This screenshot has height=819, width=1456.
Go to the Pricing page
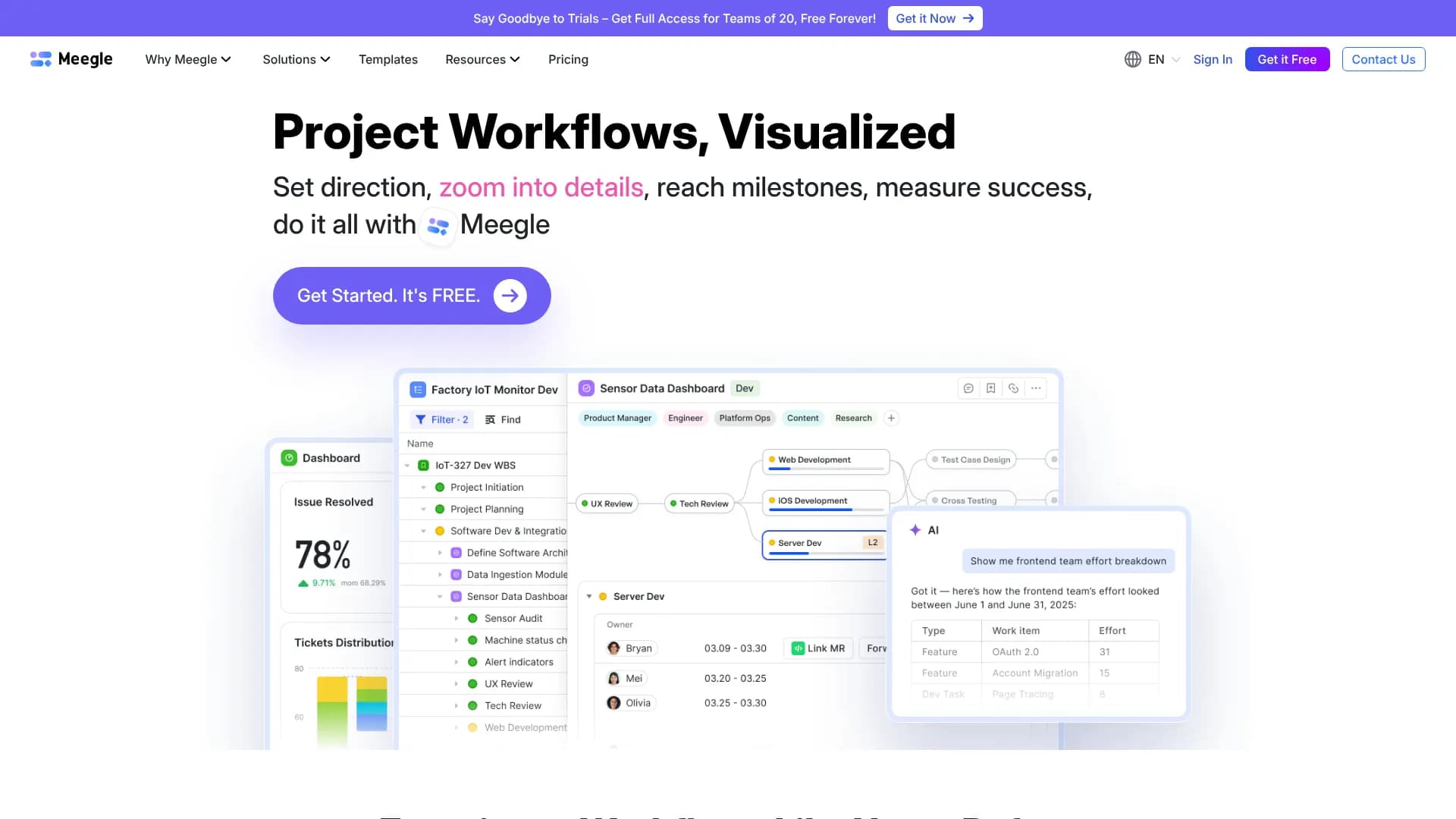coord(568,59)
